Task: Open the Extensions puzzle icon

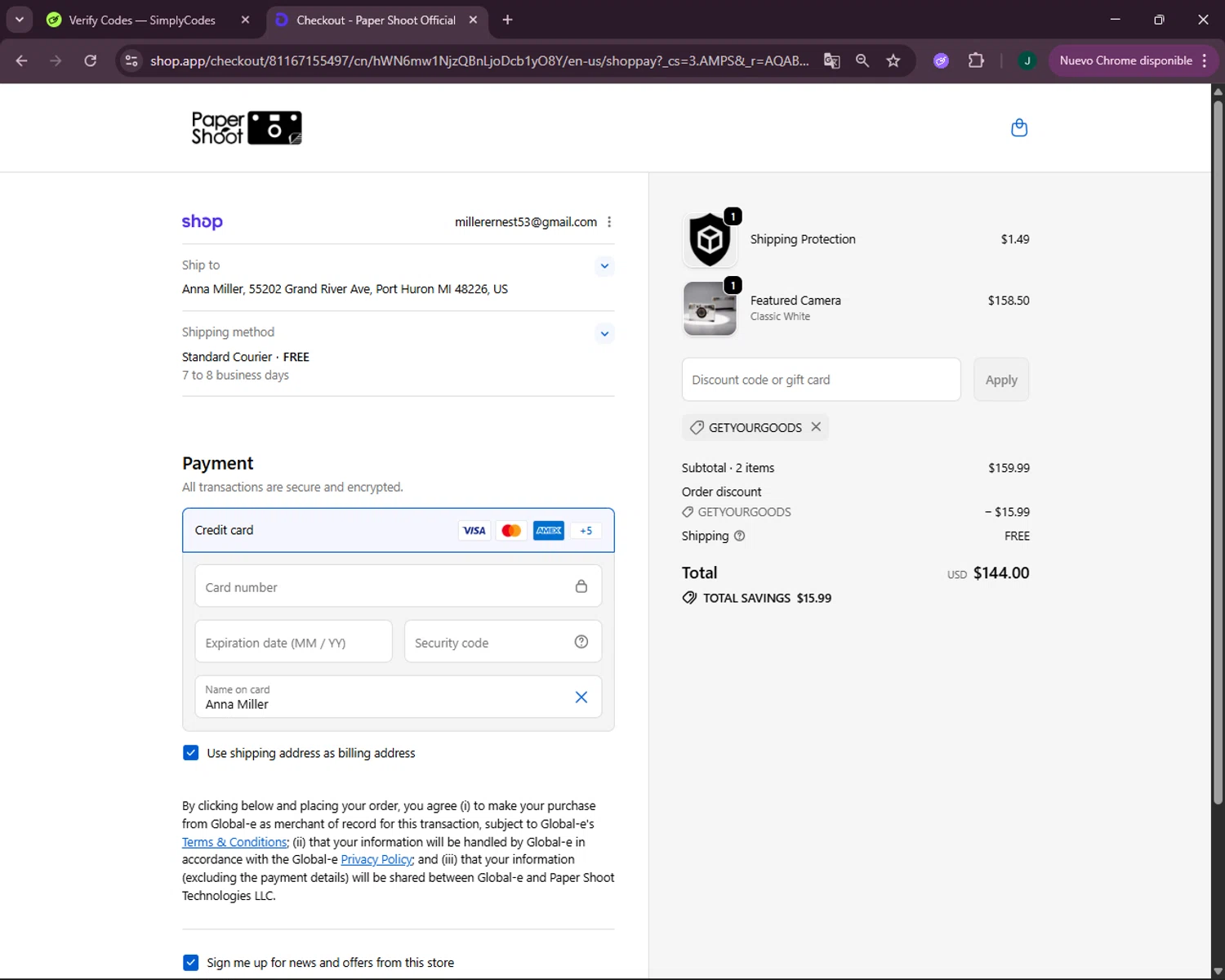Action: coord(976,60)
